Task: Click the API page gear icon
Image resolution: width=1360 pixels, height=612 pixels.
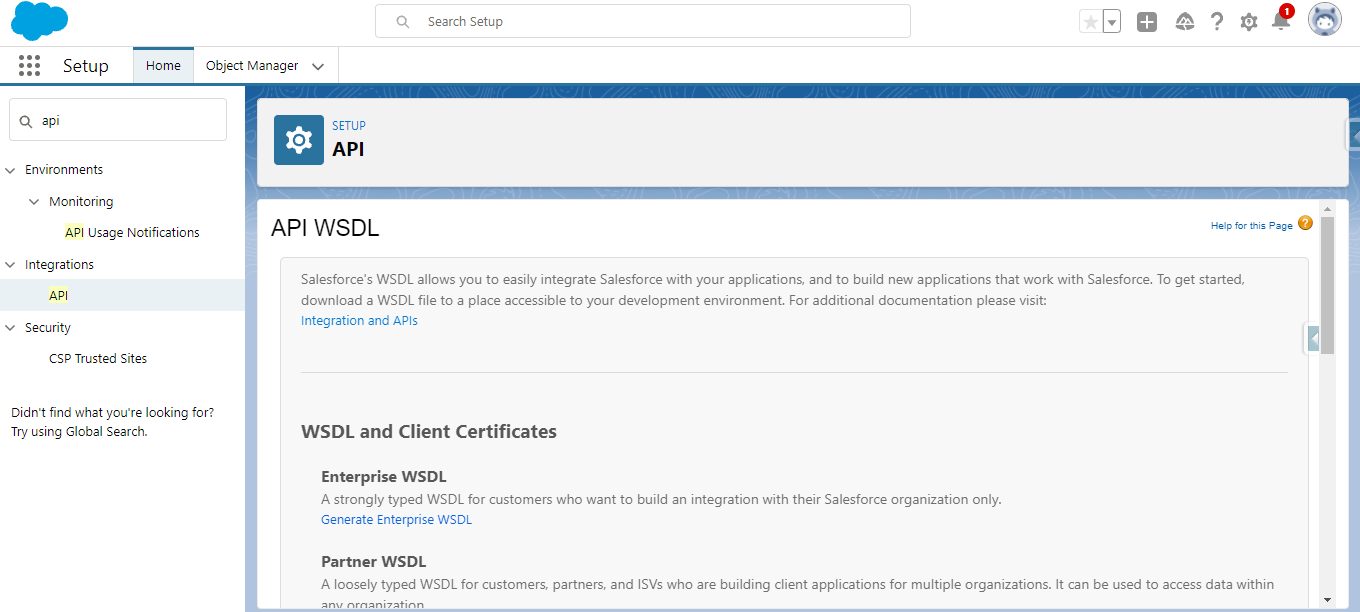Action: (299, 140)
